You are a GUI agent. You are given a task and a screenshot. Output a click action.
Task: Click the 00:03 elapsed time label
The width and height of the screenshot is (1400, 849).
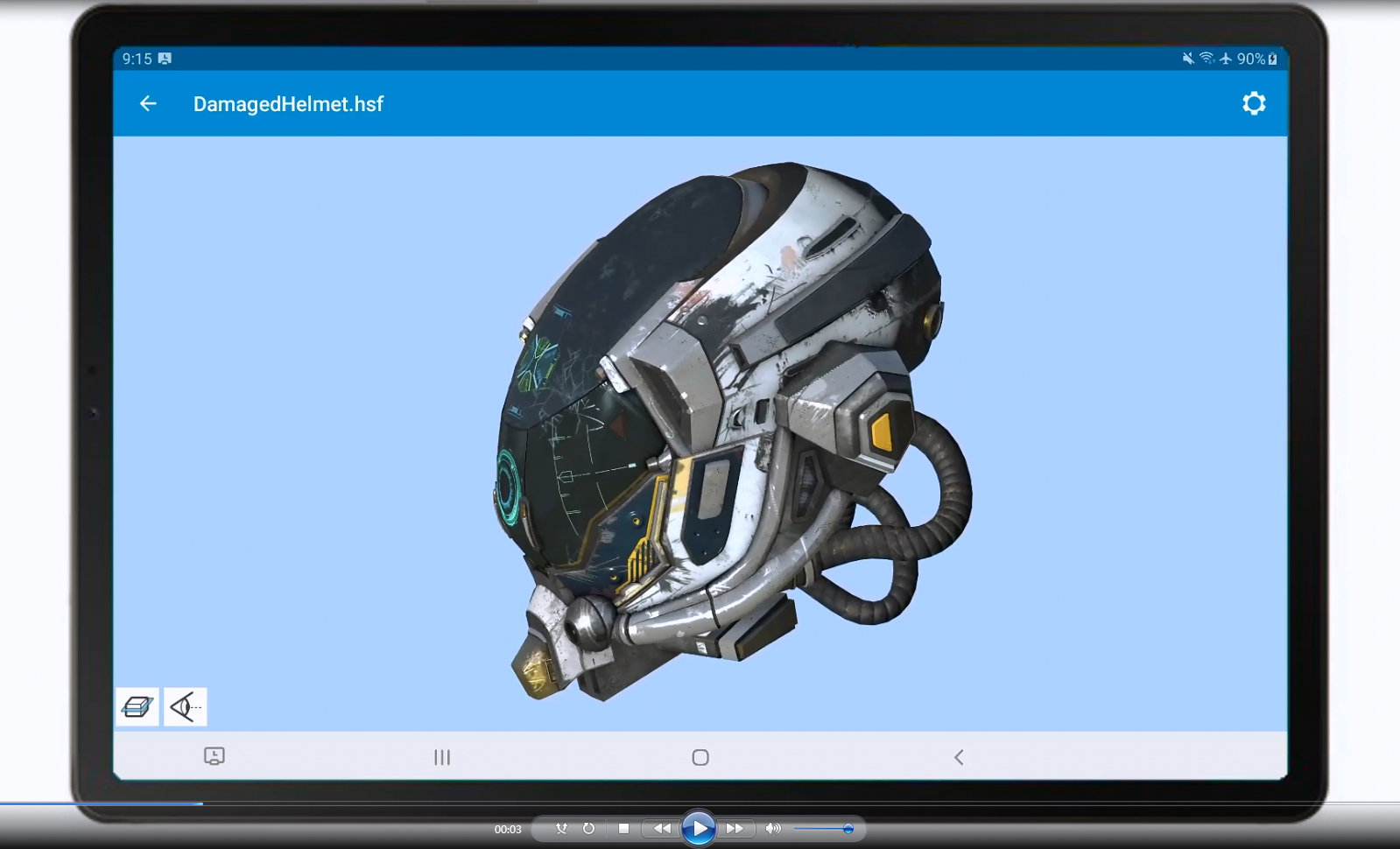click(508, 829)
